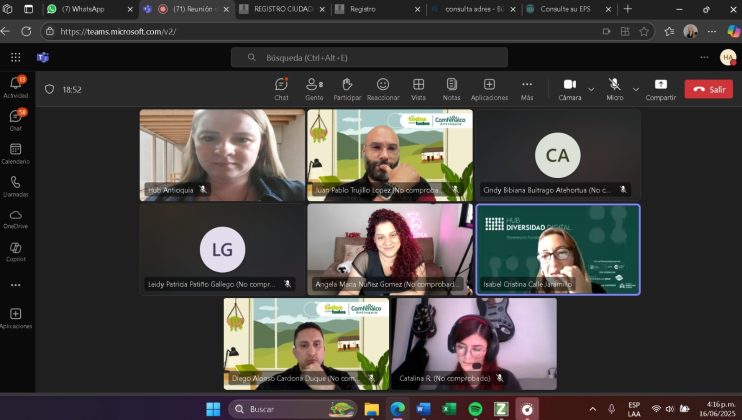Expand the Cámara options arrow

tap(591, 89)
